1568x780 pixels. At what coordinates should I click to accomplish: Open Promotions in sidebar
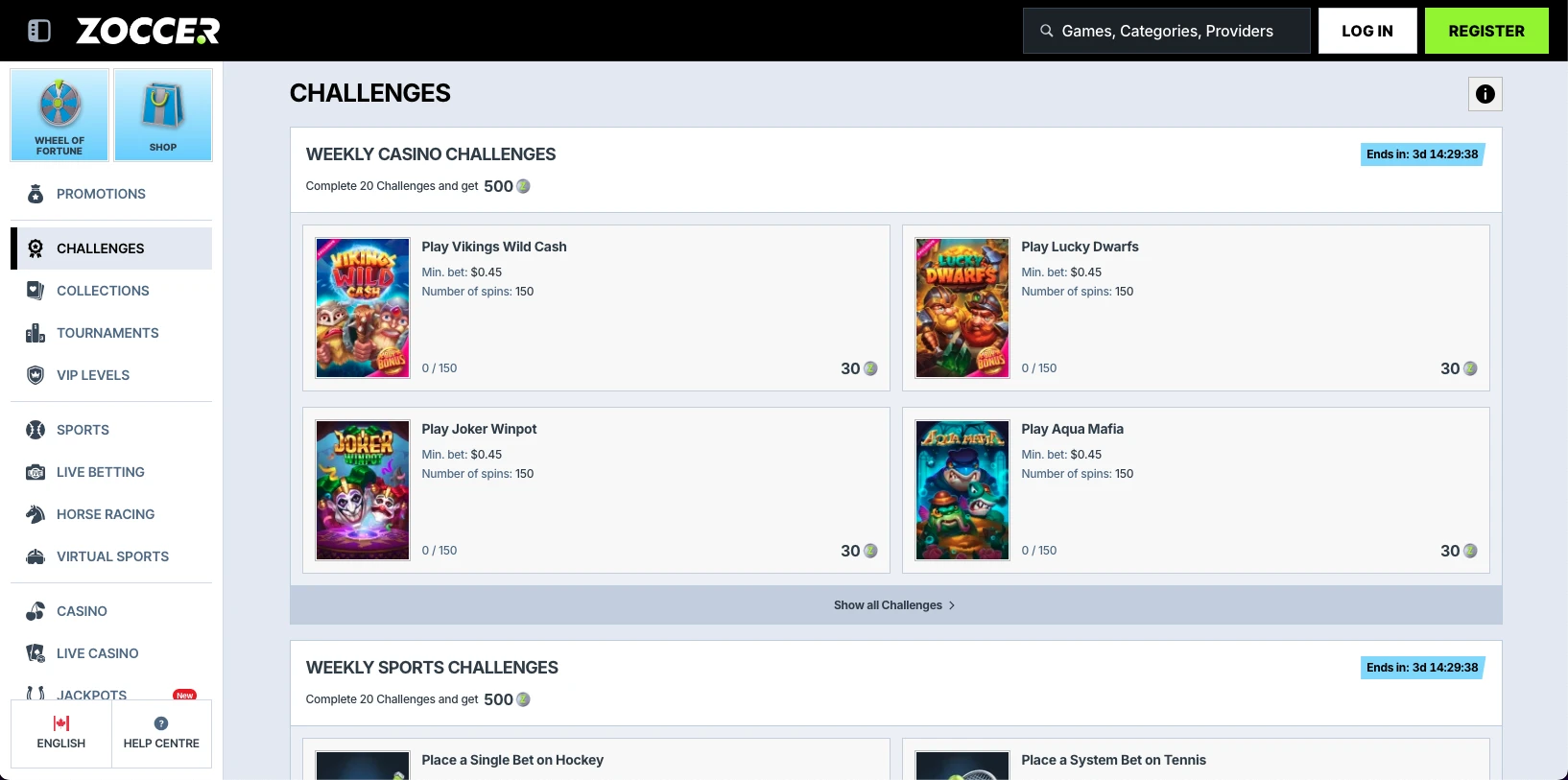pyautogui.click(x=111, y=194)
